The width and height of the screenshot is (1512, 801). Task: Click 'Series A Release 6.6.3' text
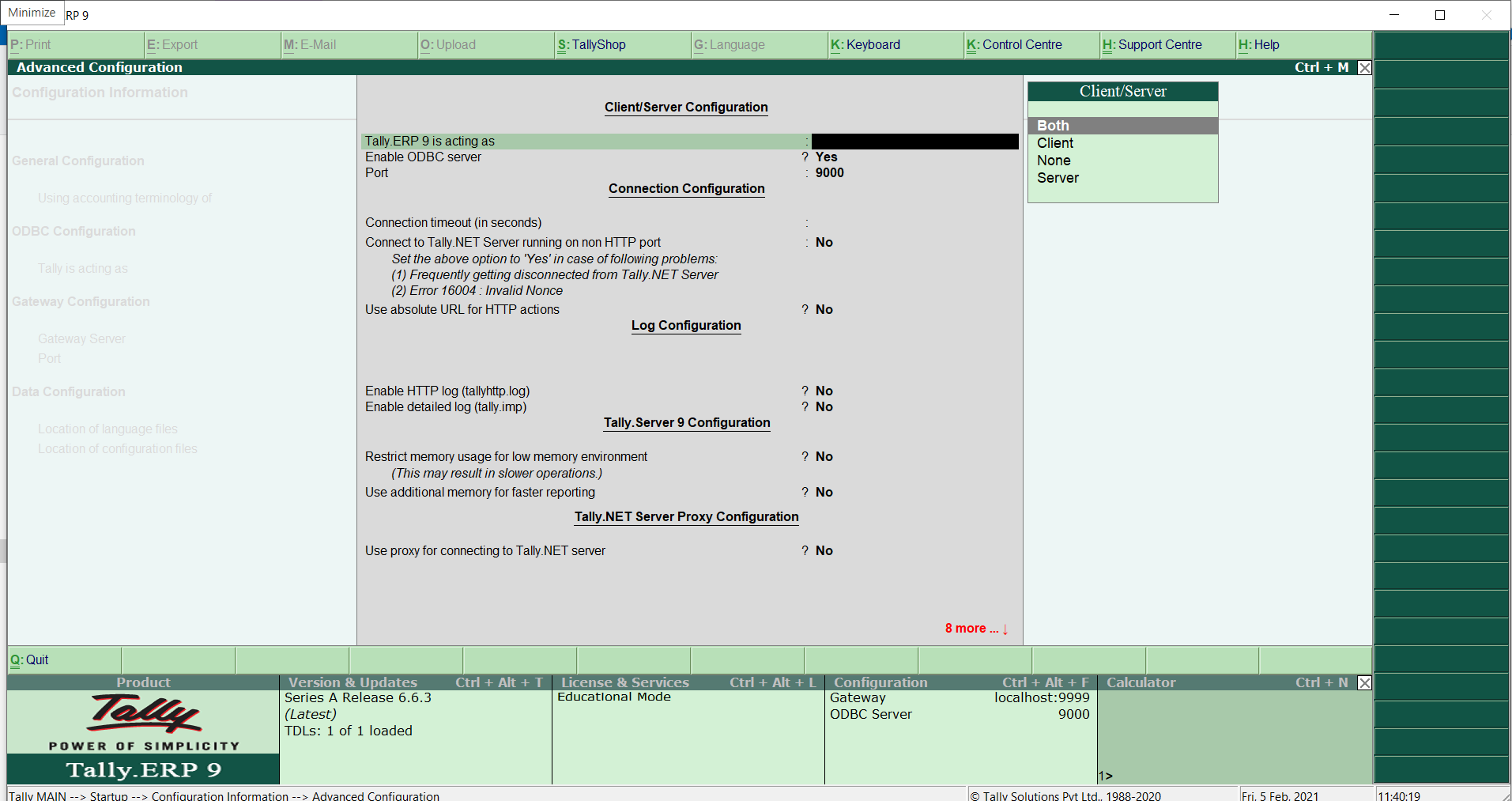tap(358, 698)
